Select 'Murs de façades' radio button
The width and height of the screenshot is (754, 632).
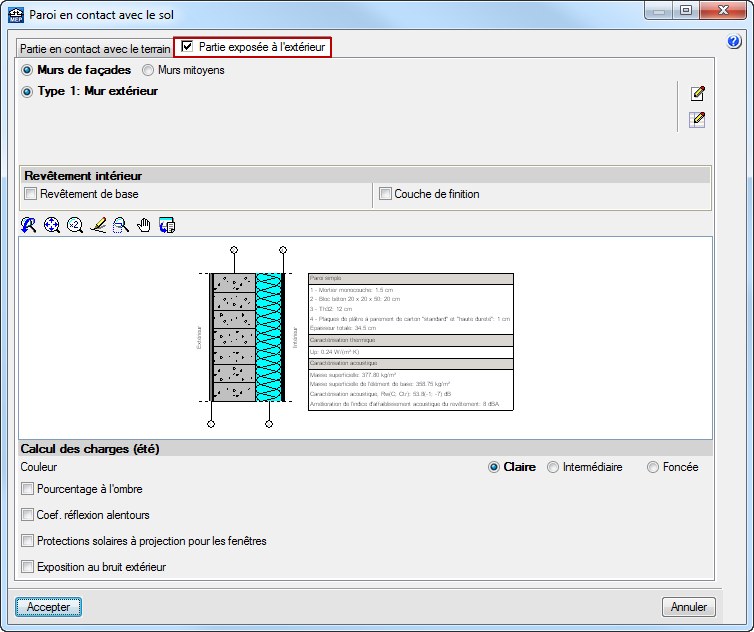point(27,70)
